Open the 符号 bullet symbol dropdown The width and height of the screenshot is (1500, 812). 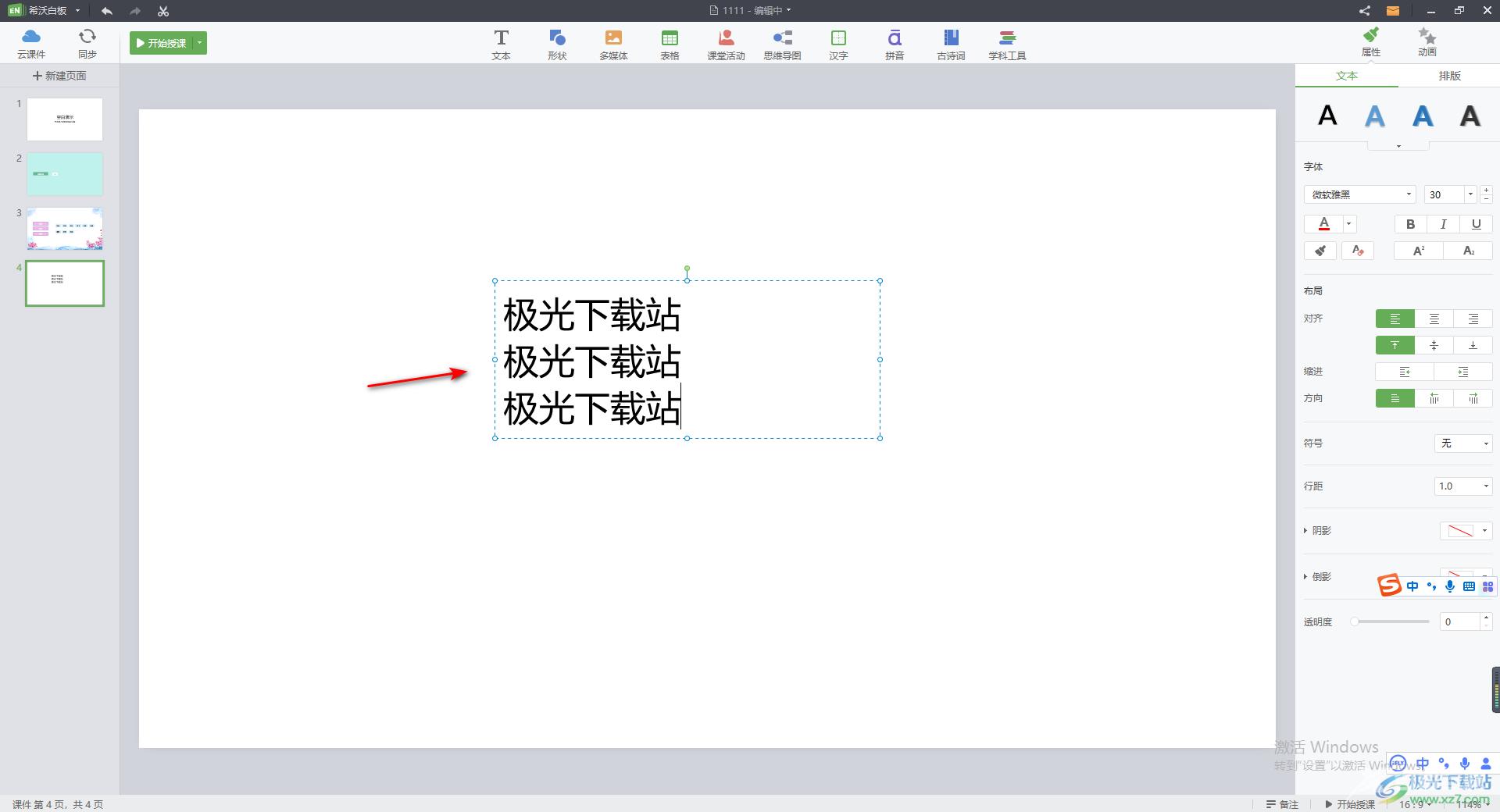tap(1463, 443)
